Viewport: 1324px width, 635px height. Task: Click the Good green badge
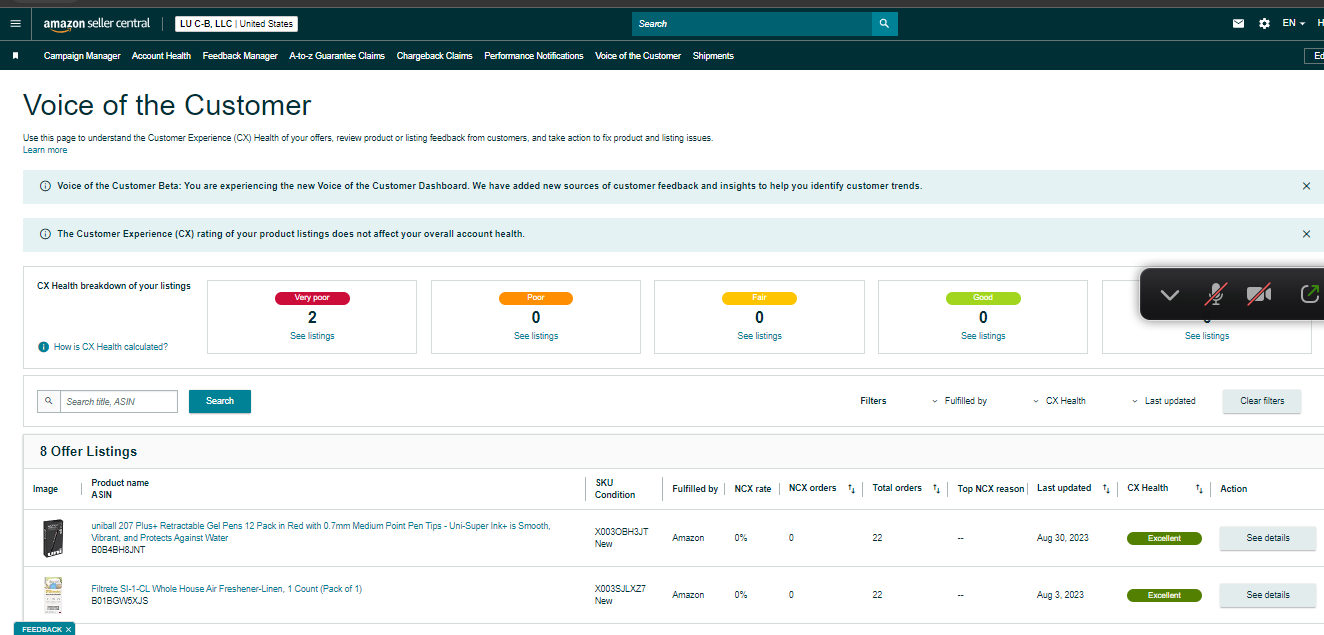(983, 298)
